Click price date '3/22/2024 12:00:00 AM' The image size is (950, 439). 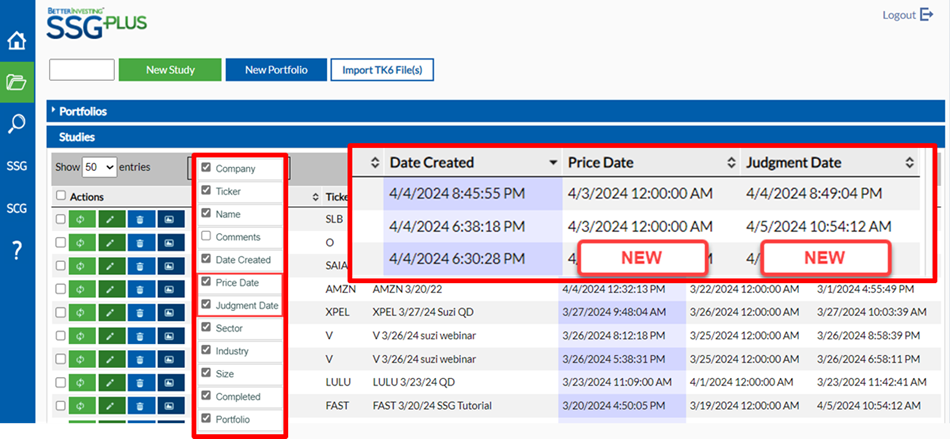pyautogui.click(x=746, y=289)
